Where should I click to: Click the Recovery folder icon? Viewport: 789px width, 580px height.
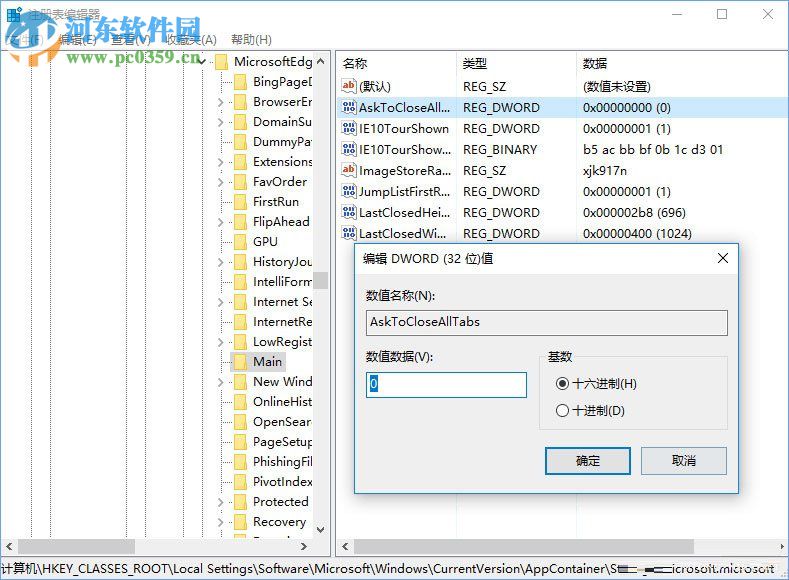241,522
